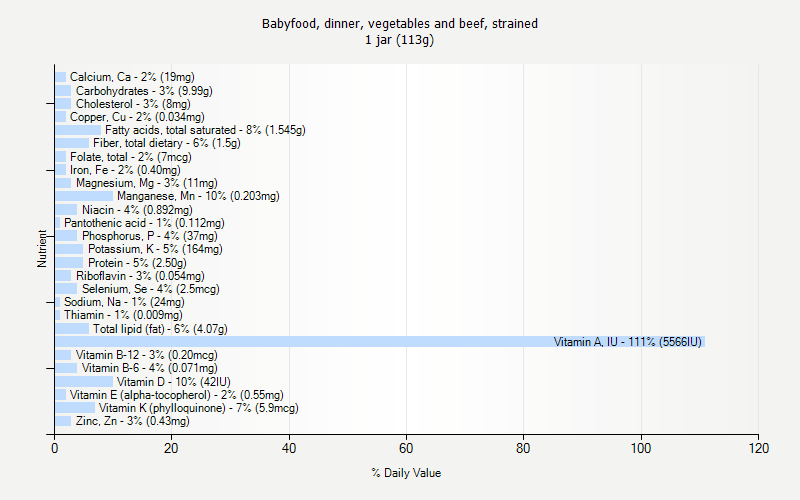Image resolution: width=800 pixels, height=500 pixels.
Task: Click the Protein 5% label
Action: 137,263
